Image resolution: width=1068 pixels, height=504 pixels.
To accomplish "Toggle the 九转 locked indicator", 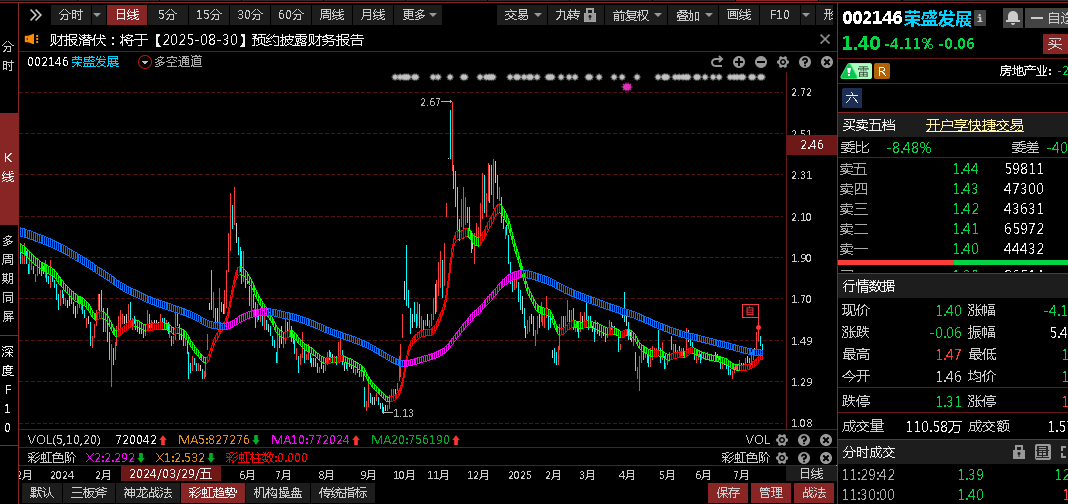I will (x=574, y=14).
